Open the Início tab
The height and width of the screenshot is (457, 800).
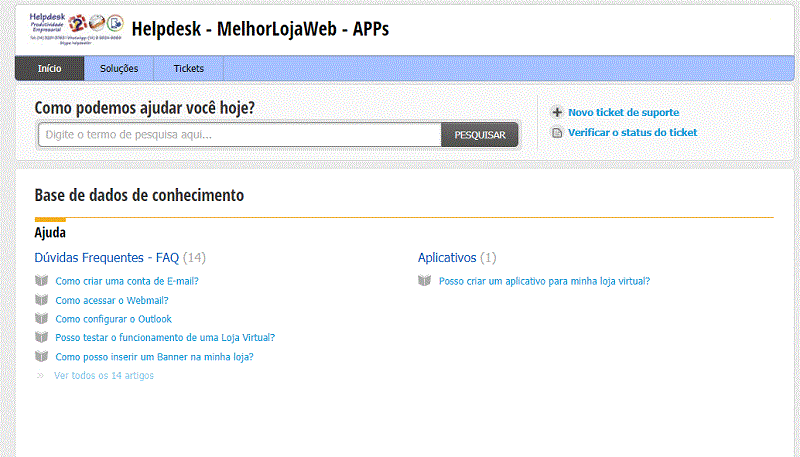tap(49, 68)
